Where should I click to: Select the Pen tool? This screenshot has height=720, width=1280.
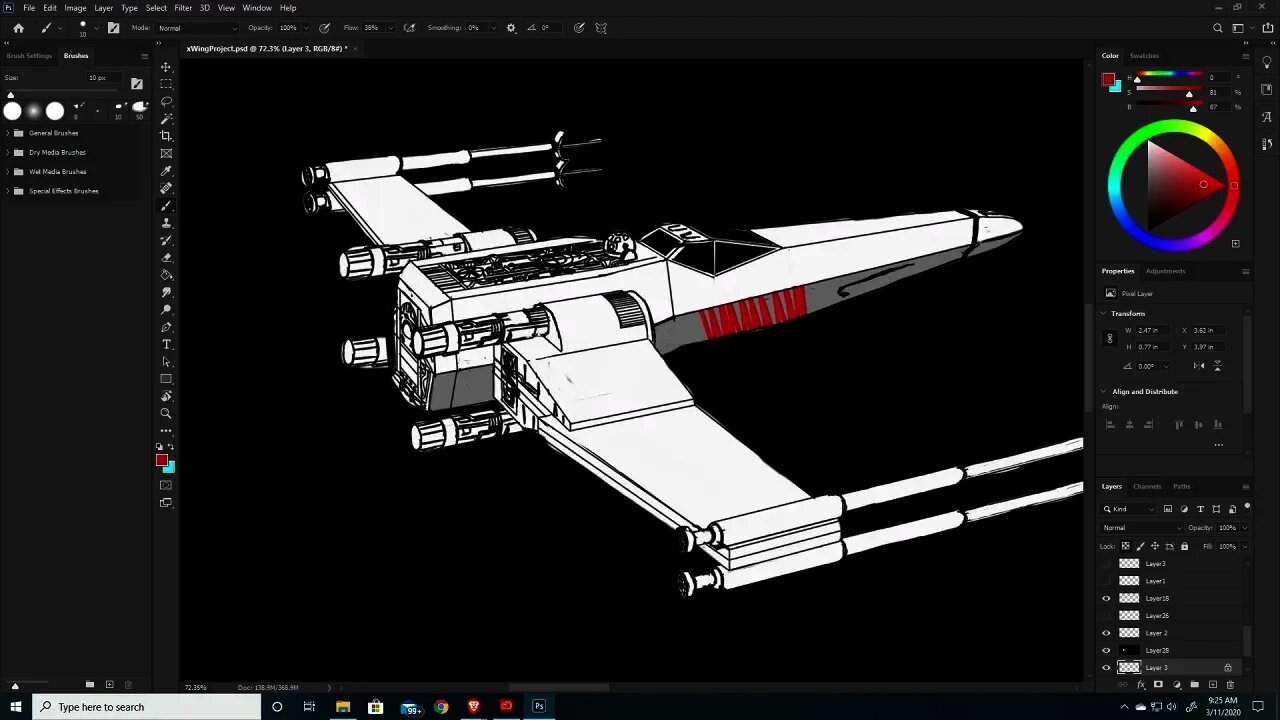[166, 327]
